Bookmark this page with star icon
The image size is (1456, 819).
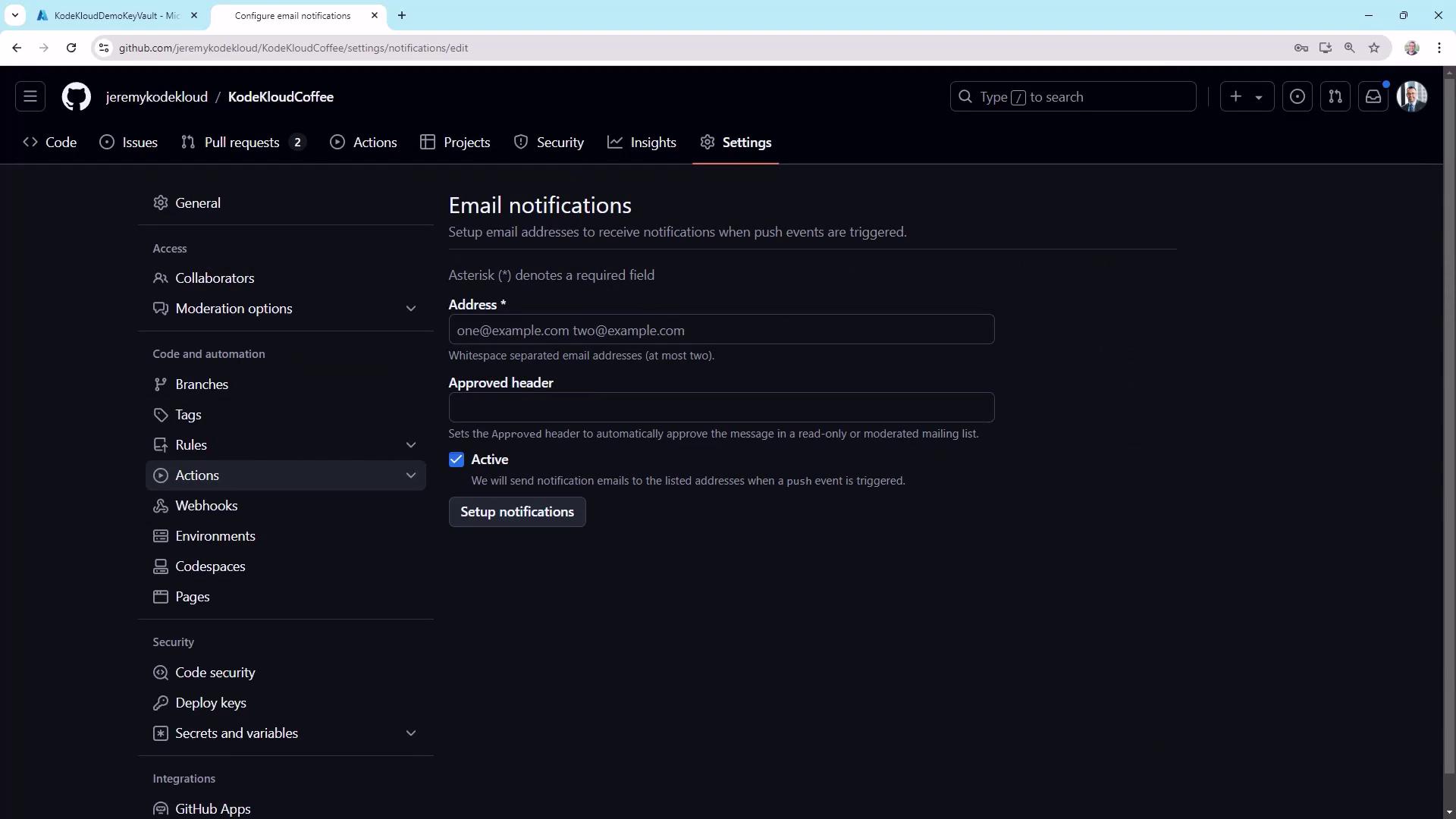pos(1374,48)
